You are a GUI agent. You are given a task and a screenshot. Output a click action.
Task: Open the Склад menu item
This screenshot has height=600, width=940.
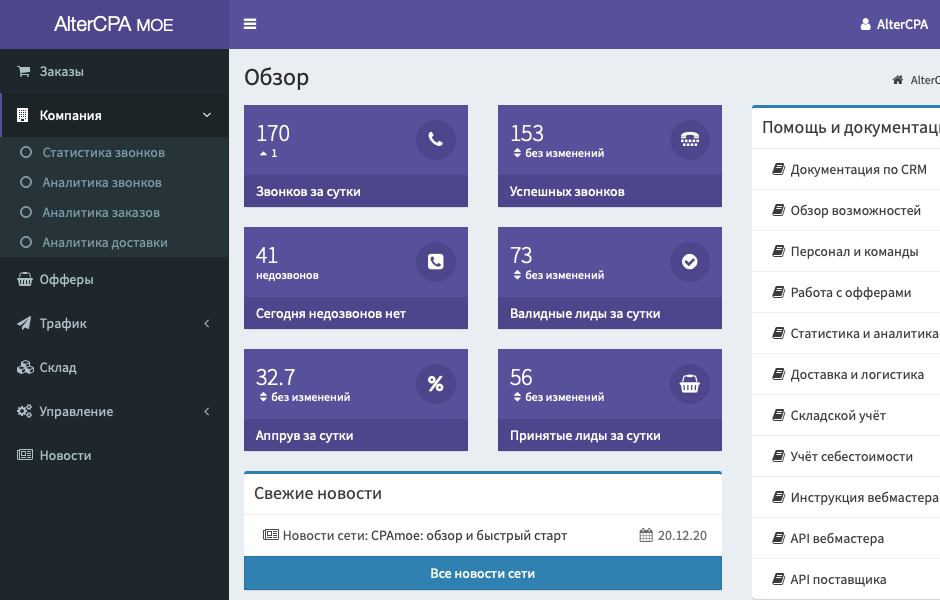click(114, 367)
